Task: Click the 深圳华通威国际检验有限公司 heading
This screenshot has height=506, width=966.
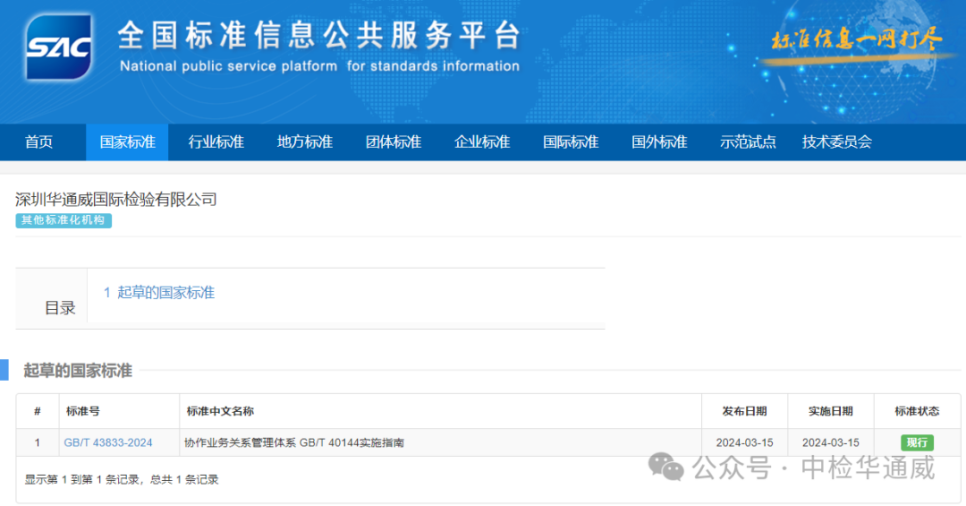Action: click(x=116, y=199)
